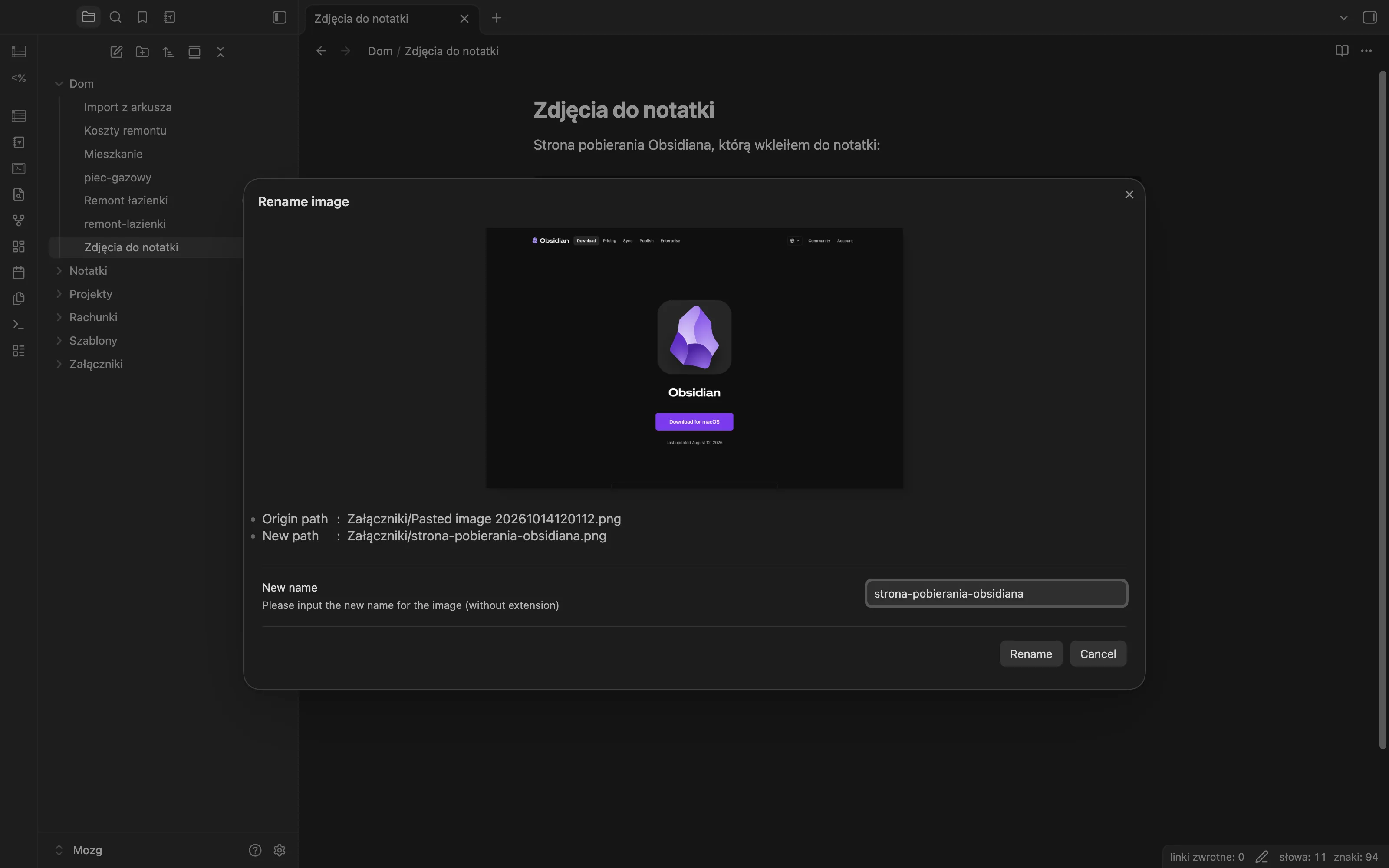Create a new note with pencil icon

[x=116, y=52]
